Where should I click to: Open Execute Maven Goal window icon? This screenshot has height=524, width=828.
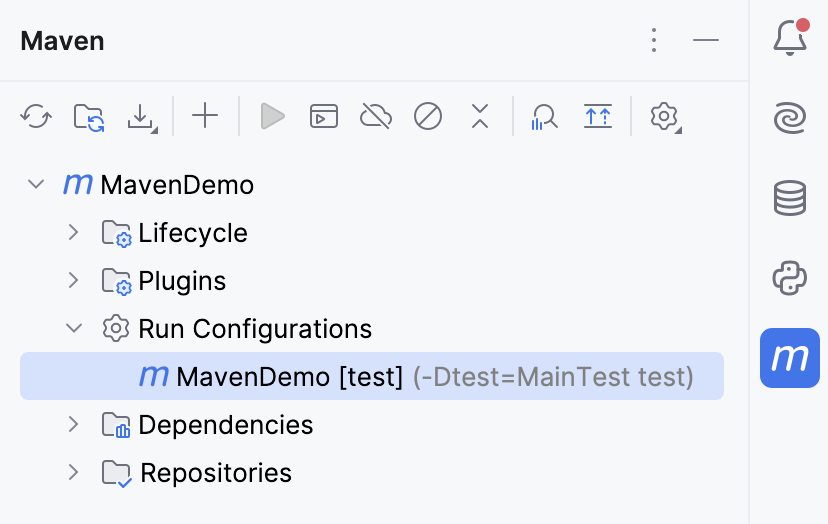pyautogui.click(x=323, y=117)
